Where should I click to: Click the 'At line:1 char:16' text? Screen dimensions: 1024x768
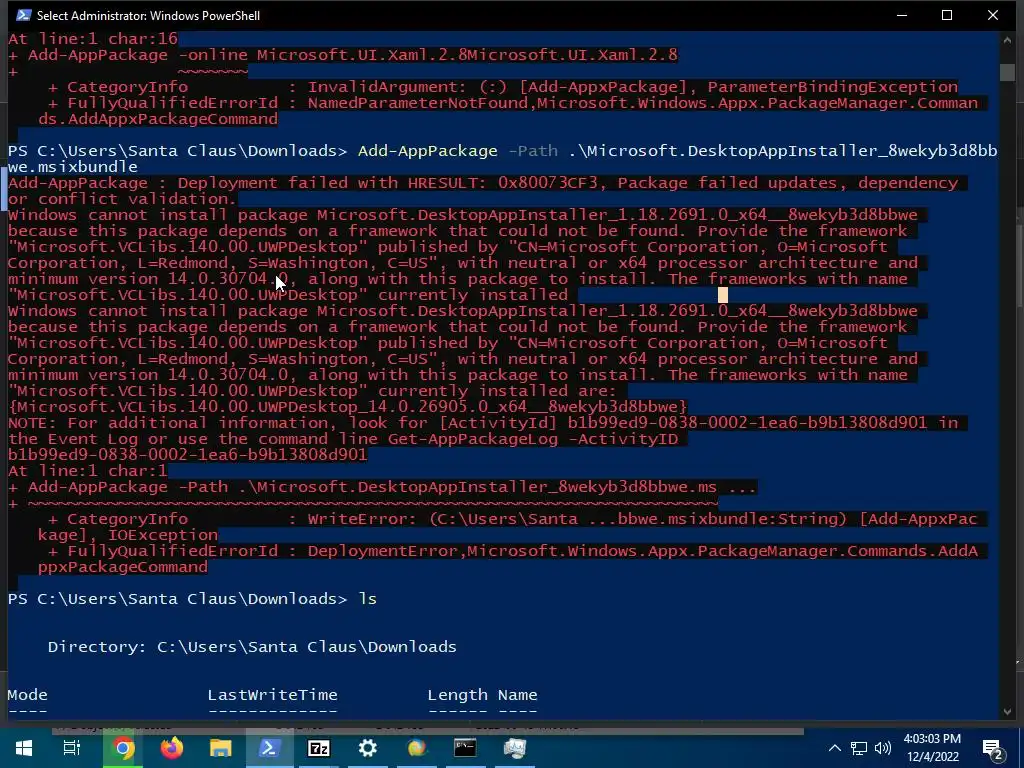point(93,39)
